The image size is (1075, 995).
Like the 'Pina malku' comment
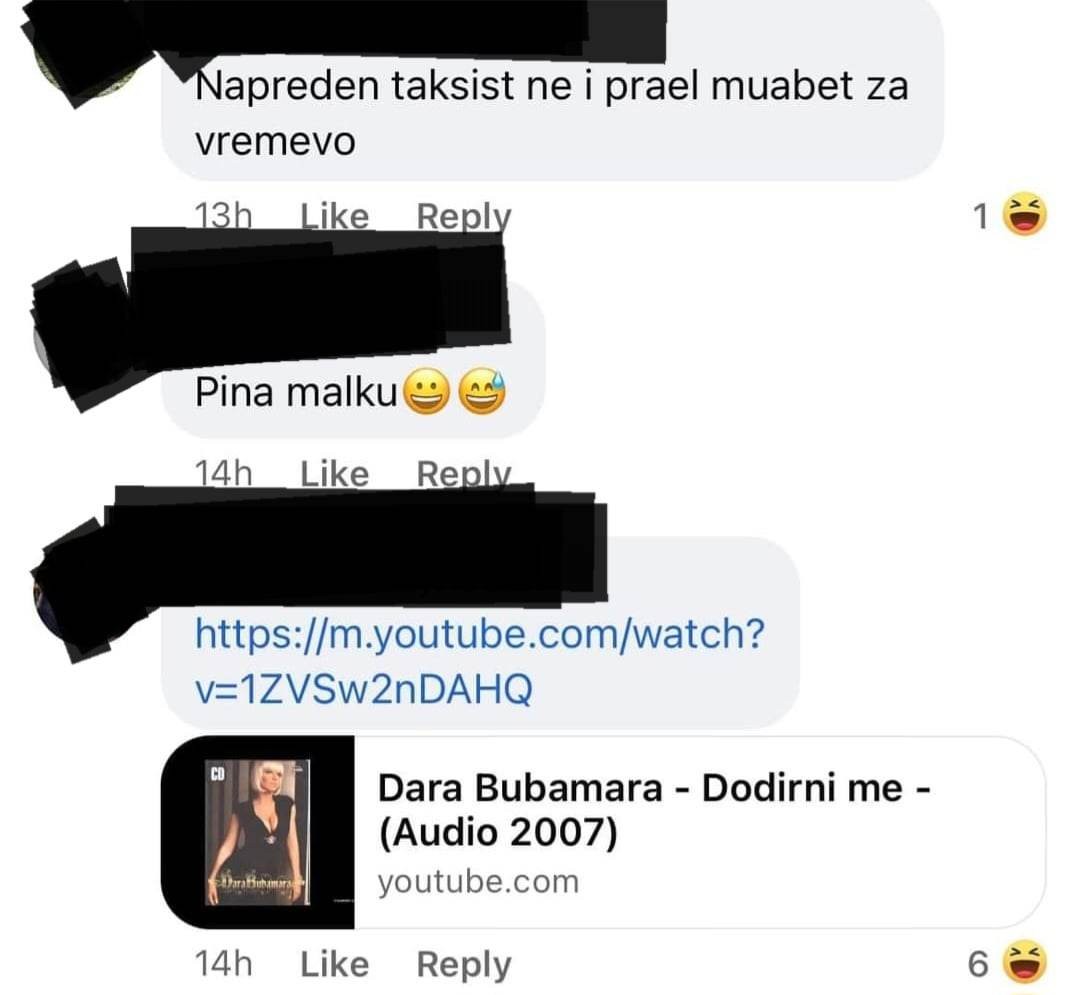click(x=335, y=474)
